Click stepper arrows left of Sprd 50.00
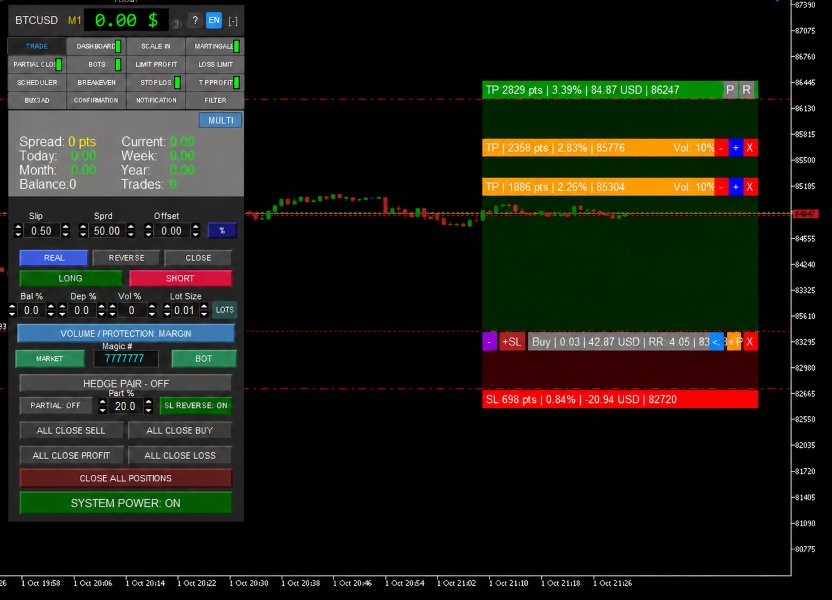The width and height of the screenshot is (832, 600). coord(83,231)
